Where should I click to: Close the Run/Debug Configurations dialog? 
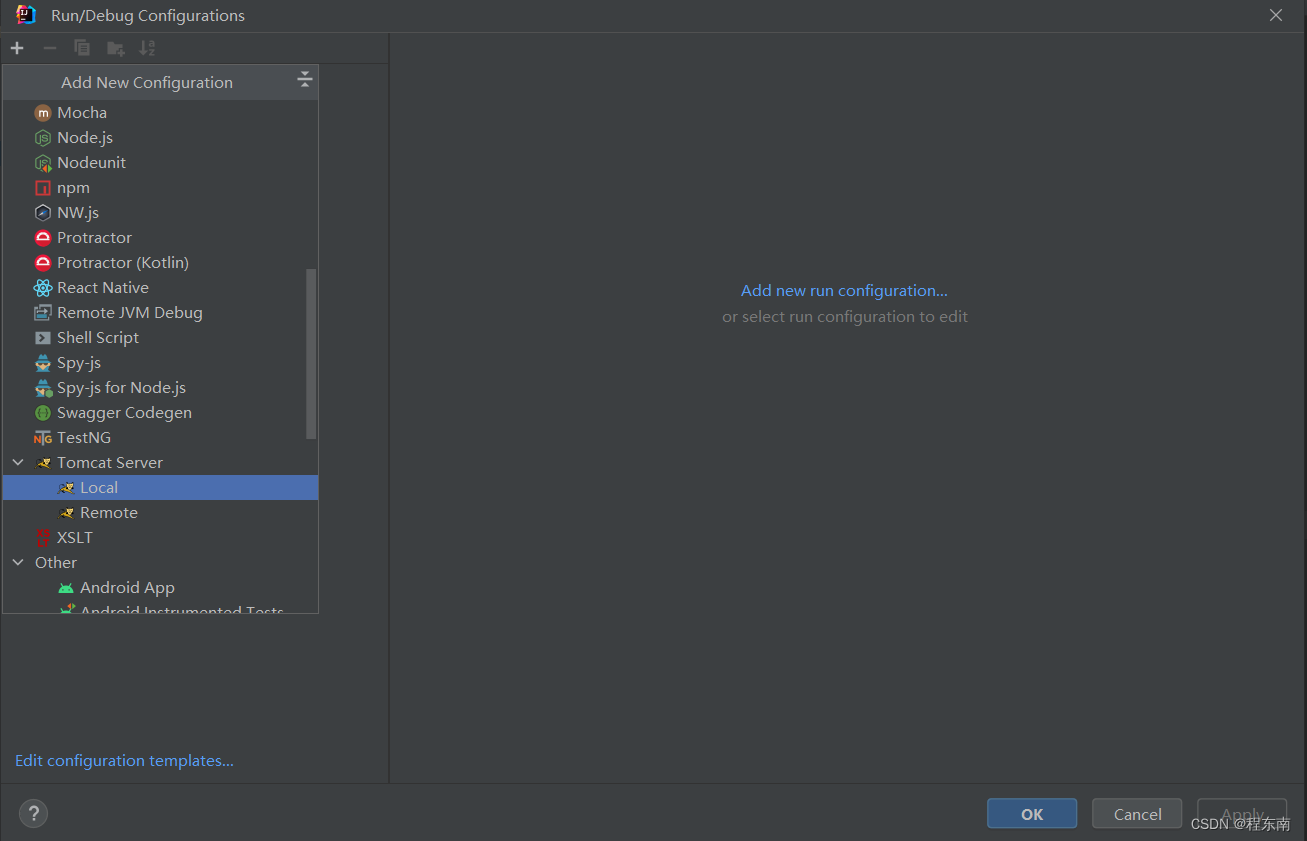pyautogui.click(x=1276, y=15)
